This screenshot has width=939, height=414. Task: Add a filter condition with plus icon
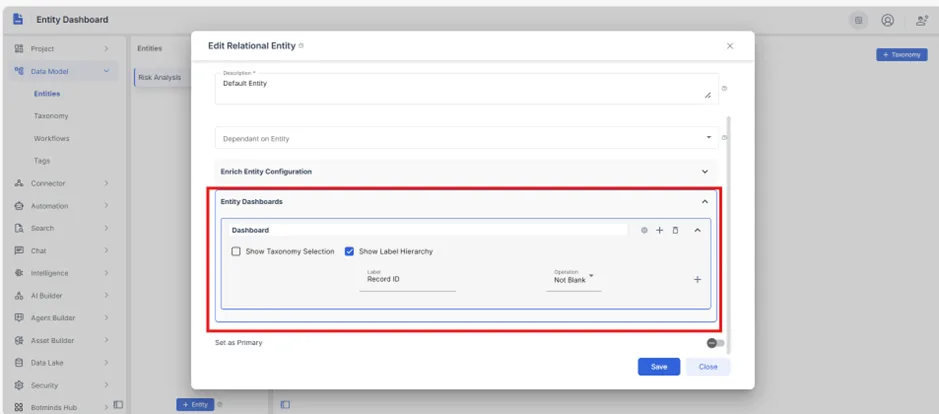697,280
